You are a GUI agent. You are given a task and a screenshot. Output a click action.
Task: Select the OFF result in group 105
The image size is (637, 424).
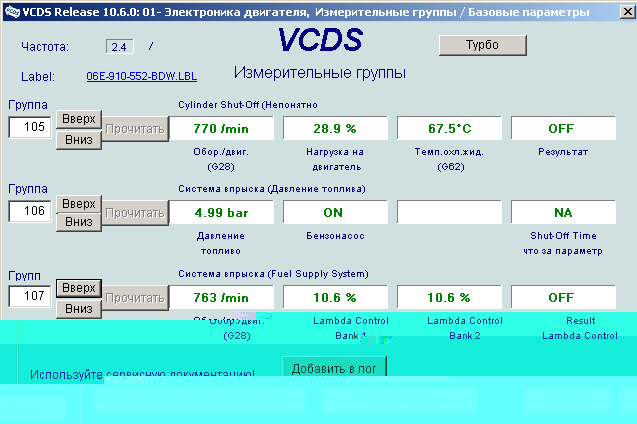click(x=563, y=128)
